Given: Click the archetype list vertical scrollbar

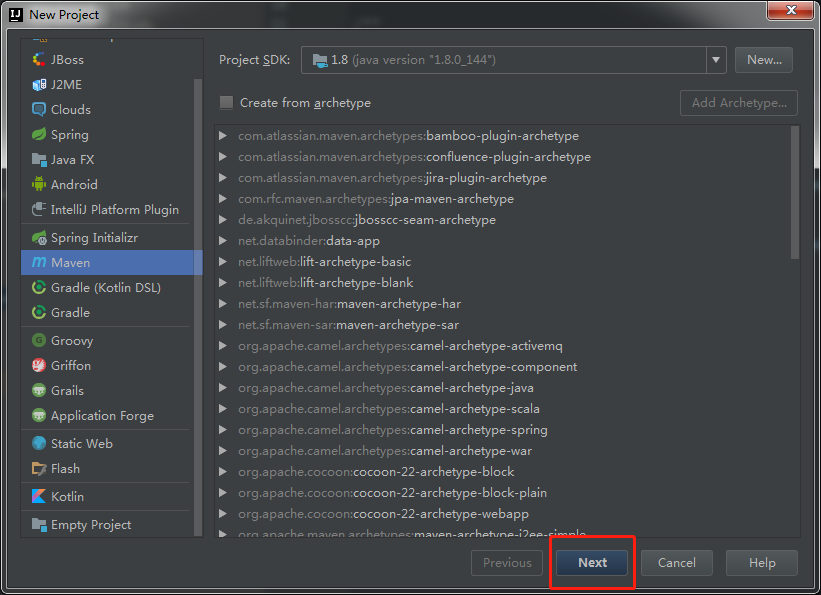Looking at the screenshot, I should pyautogui.click(x=795, y=192).
